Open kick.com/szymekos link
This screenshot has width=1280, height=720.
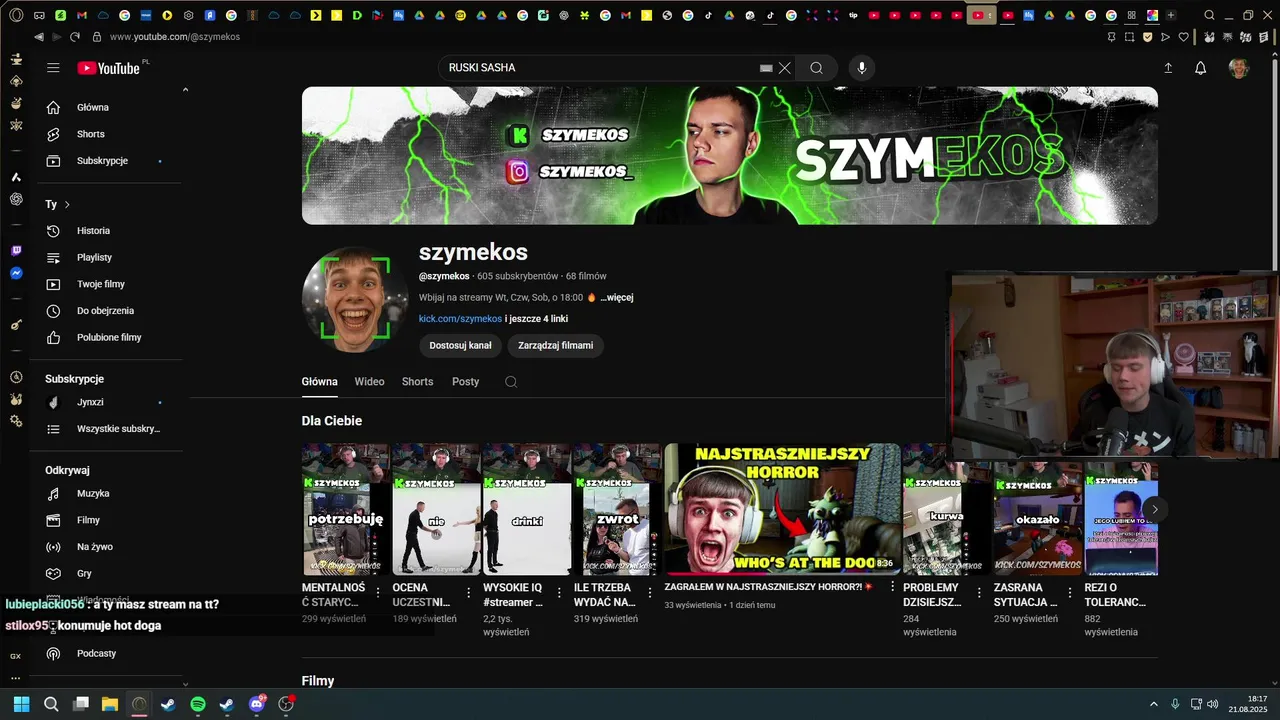click(x=460, y=319)
